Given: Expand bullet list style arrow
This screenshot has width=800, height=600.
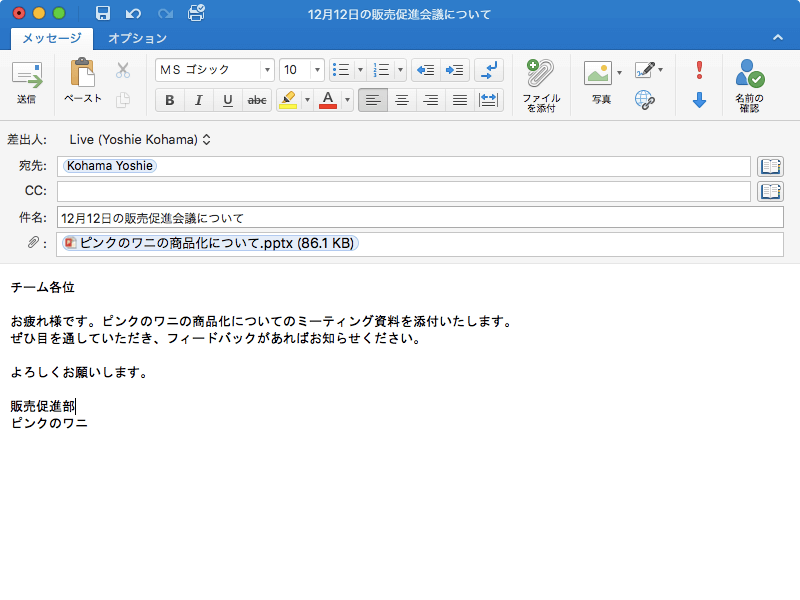Looking at the screenshot, I should [x=360, y=70].
